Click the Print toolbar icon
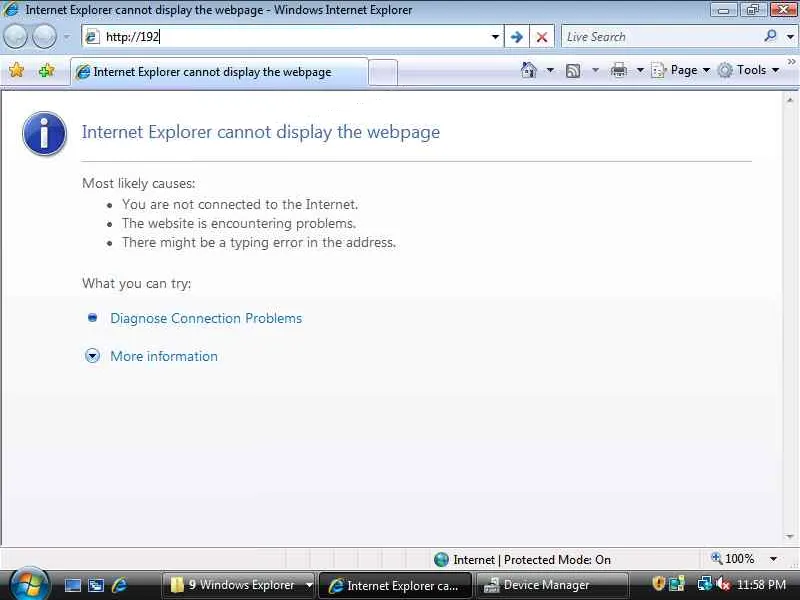The width and height of the screenshot is (800, 600). click(x=618, y=70)
